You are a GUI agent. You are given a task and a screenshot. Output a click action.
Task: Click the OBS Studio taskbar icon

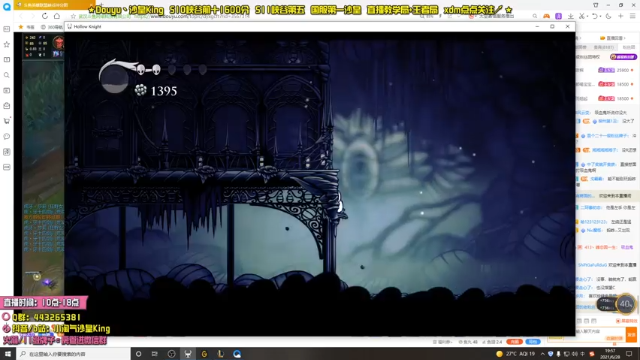[171, 354]
